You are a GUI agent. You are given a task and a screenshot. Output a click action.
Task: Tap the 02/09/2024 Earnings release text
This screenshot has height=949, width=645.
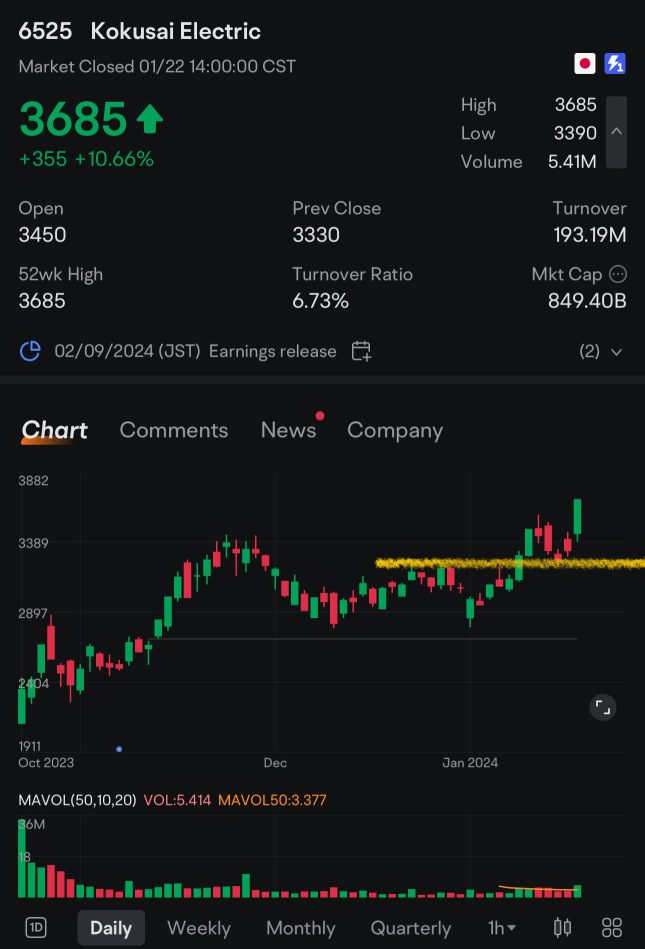pyautogui.click(x=195, y=351)
